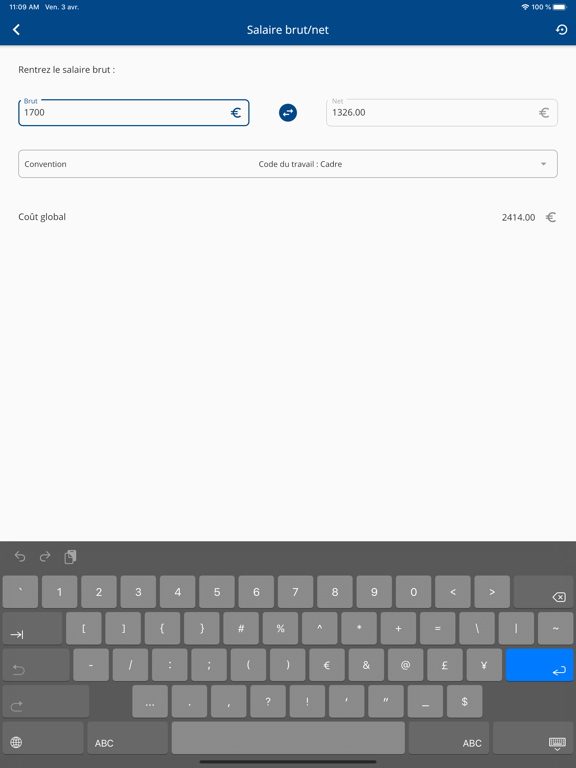
Task: Tap the keyboard redo icon above the keys
Action: [x=45, y=556]
